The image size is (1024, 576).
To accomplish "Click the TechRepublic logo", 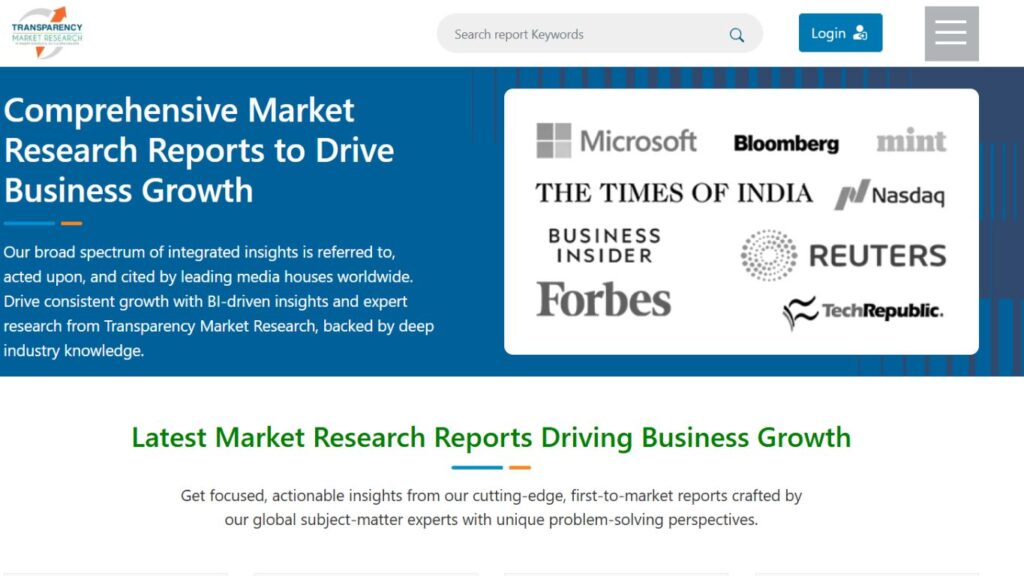I will click(x=862, y=312).
